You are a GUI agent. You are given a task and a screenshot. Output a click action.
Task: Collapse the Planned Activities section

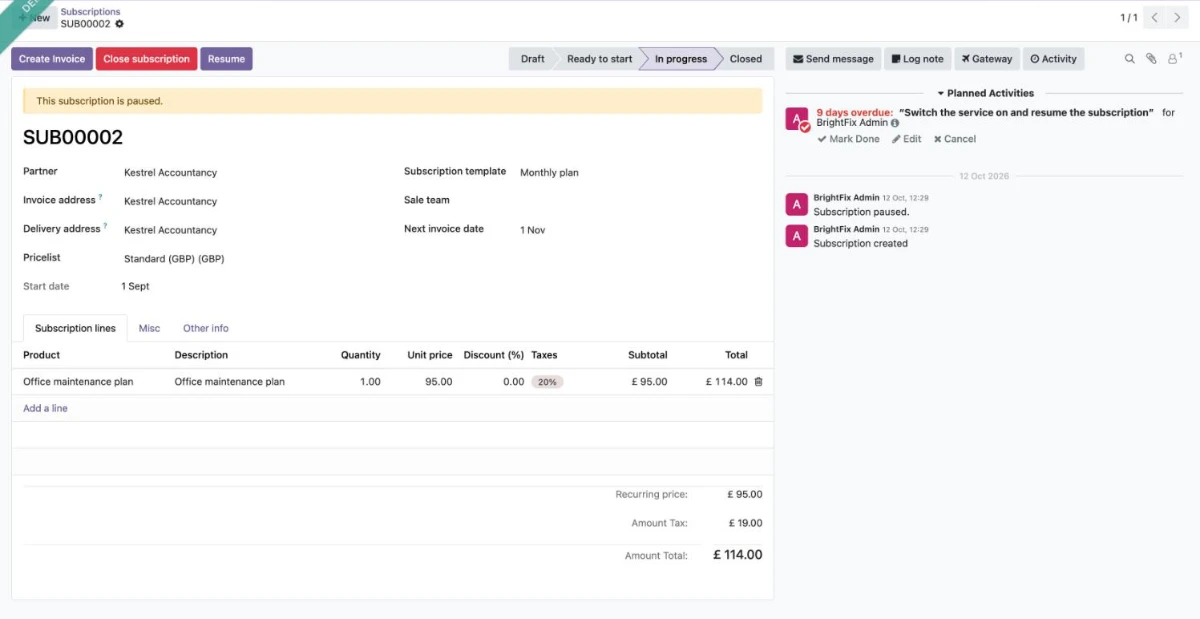[985, 93]
